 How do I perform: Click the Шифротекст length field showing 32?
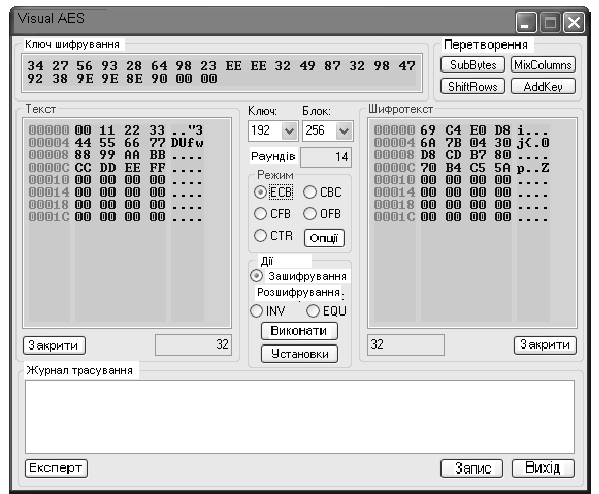[x=406, y=345]
